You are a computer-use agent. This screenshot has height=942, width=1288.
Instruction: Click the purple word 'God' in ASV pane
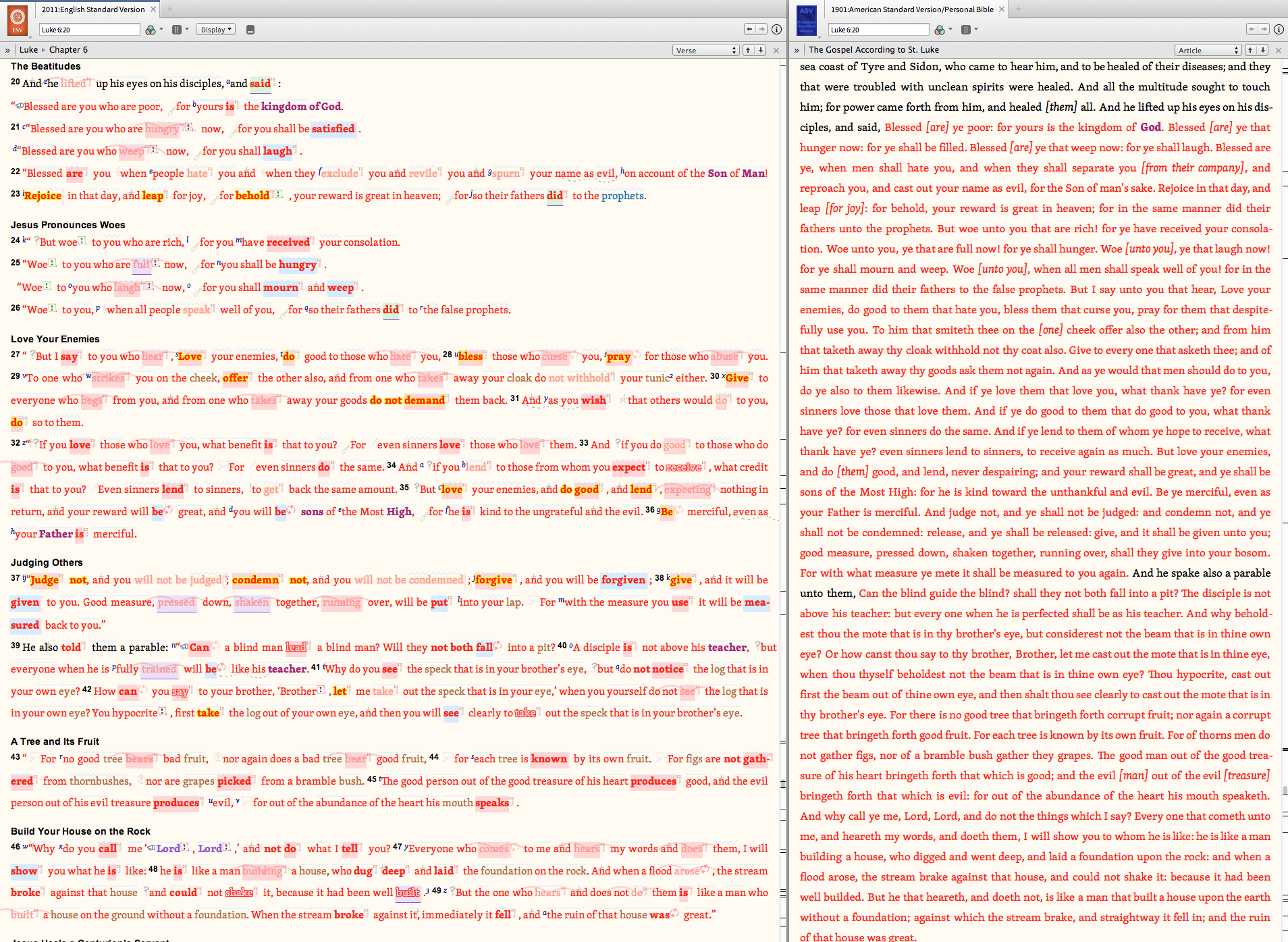coord(1150,127)
